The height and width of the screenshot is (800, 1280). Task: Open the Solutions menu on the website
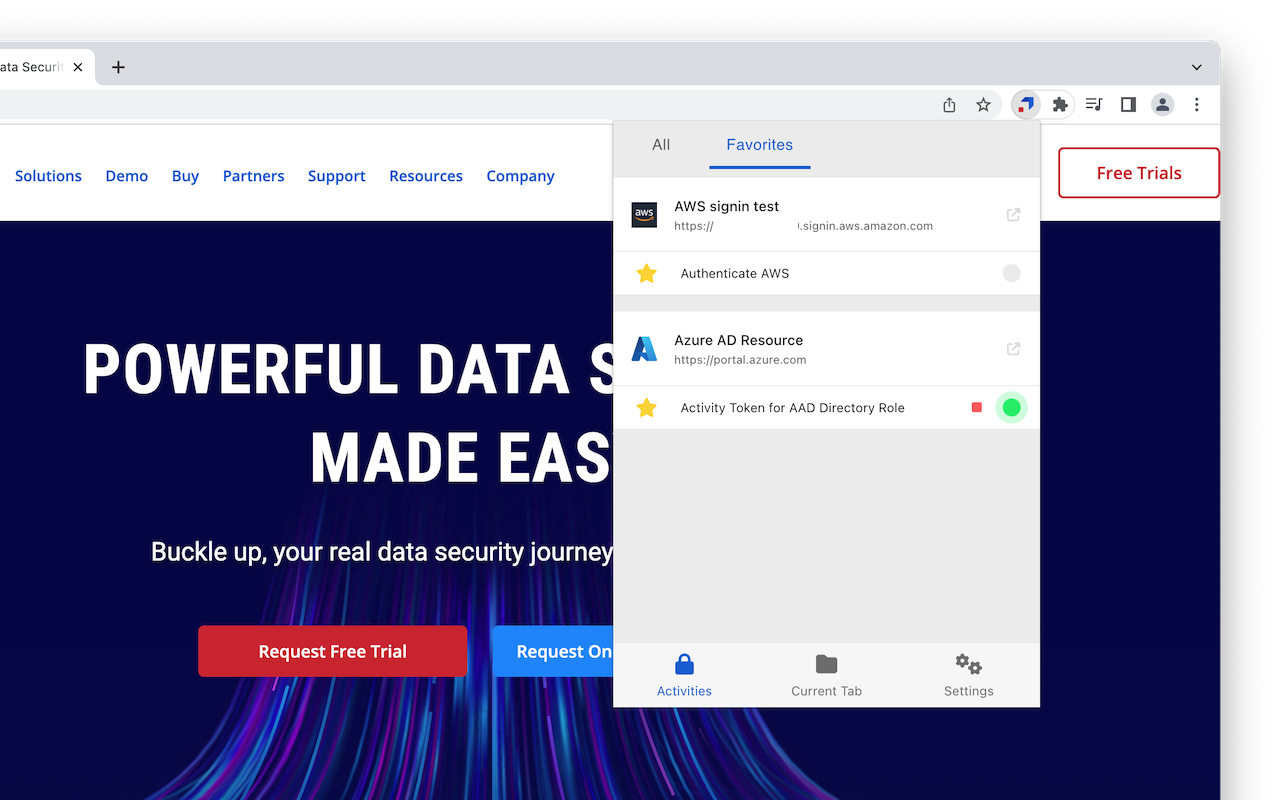48,176
